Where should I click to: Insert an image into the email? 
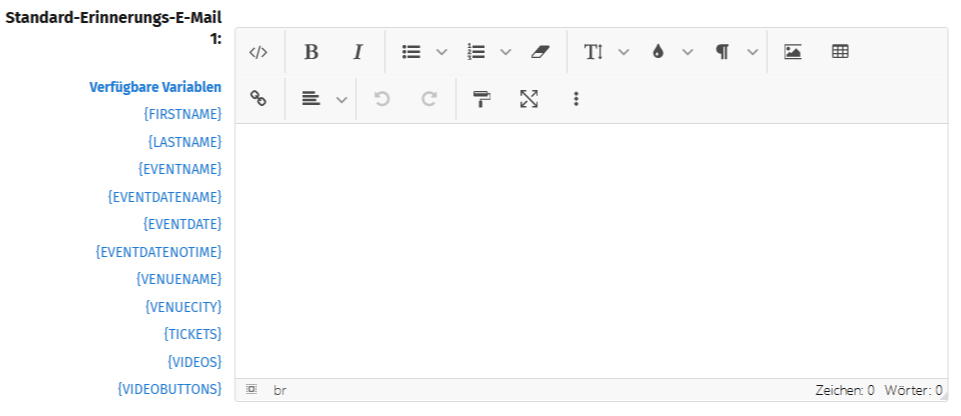tap(793, 52)
